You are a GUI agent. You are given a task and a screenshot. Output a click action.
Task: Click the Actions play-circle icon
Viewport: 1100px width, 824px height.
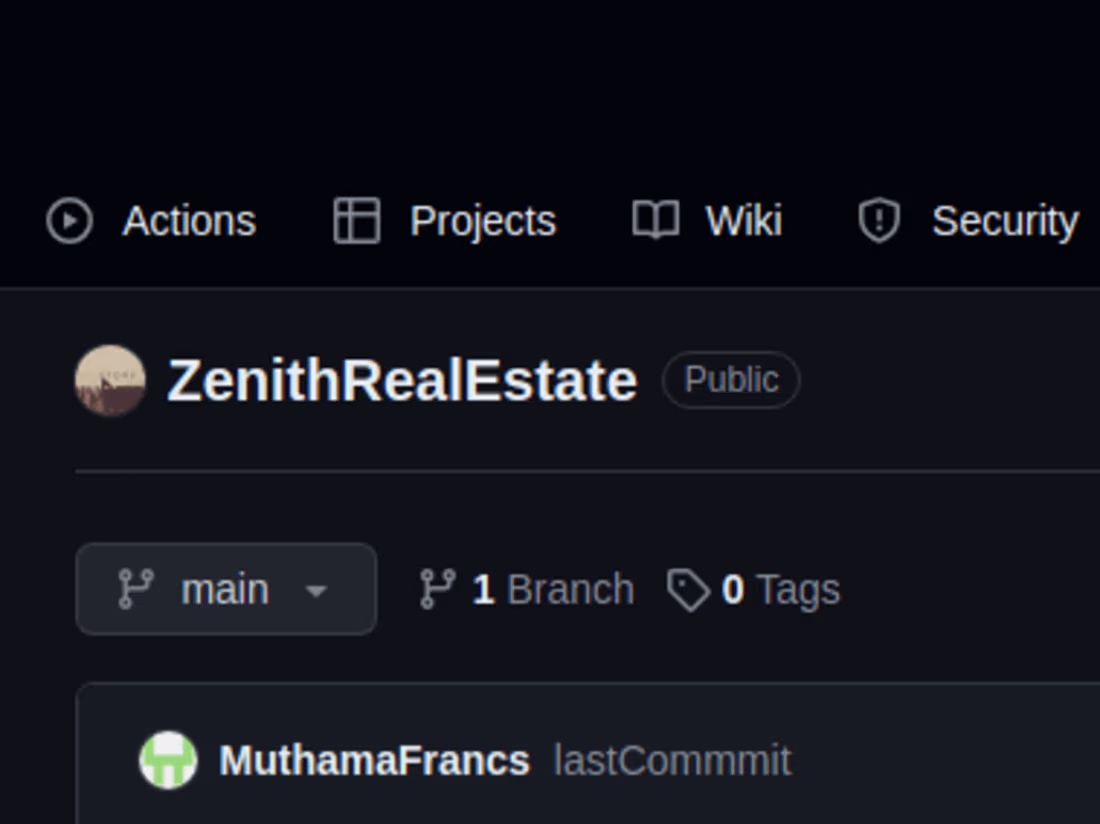69,221
